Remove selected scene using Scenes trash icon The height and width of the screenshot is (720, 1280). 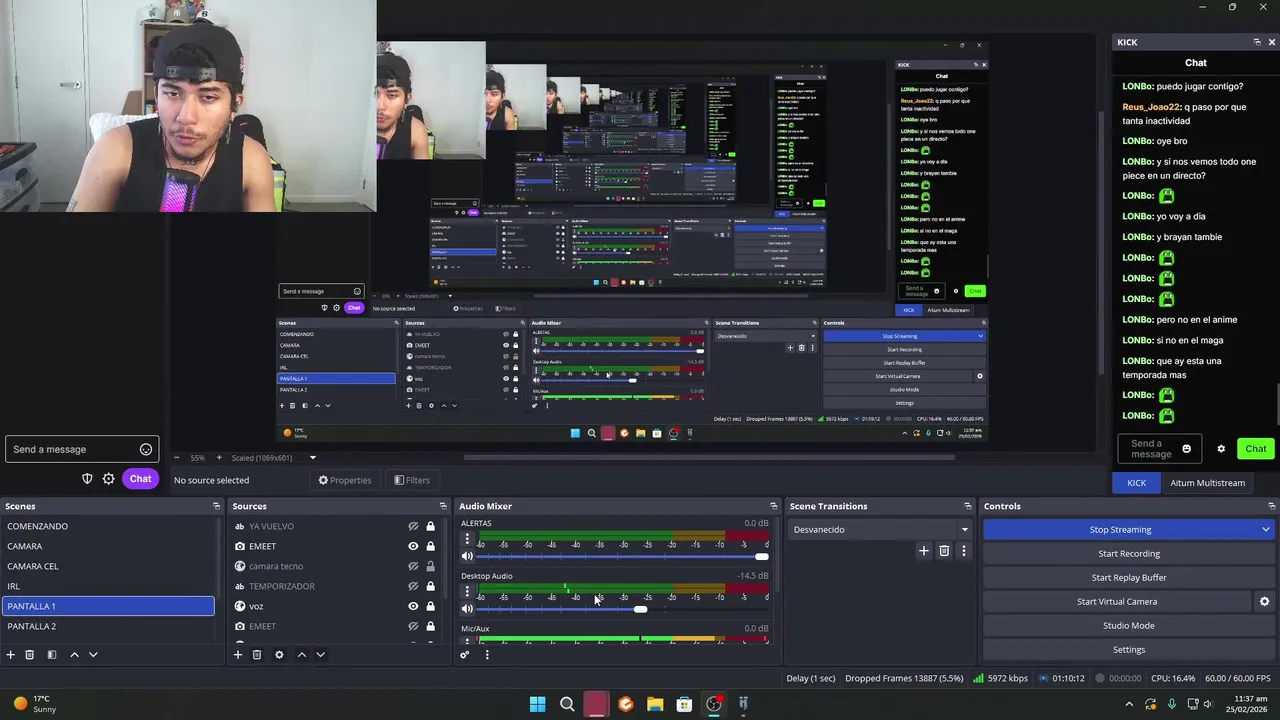pyautogui.click(x=30, y=654)
